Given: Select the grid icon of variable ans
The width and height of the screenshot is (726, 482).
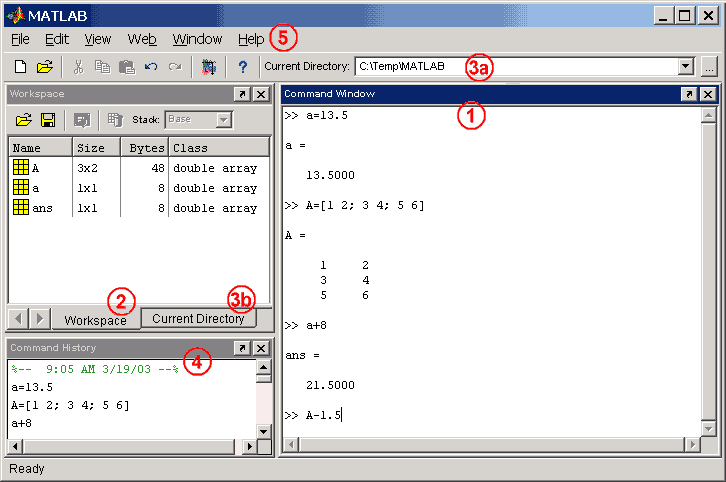Looking at the screenshot, I should click(x=21, y=207).
